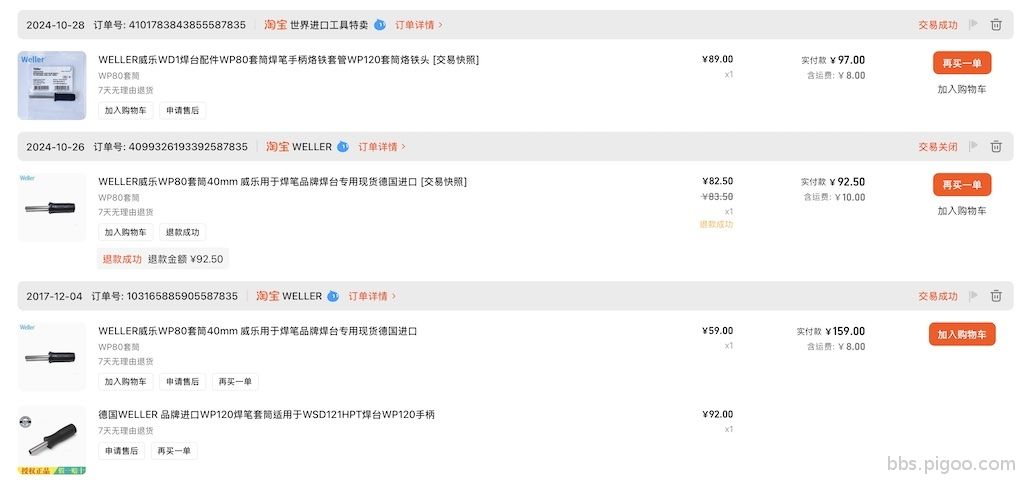Click 再买一单 orange button for ¥97.00 order

pos(962,63)
